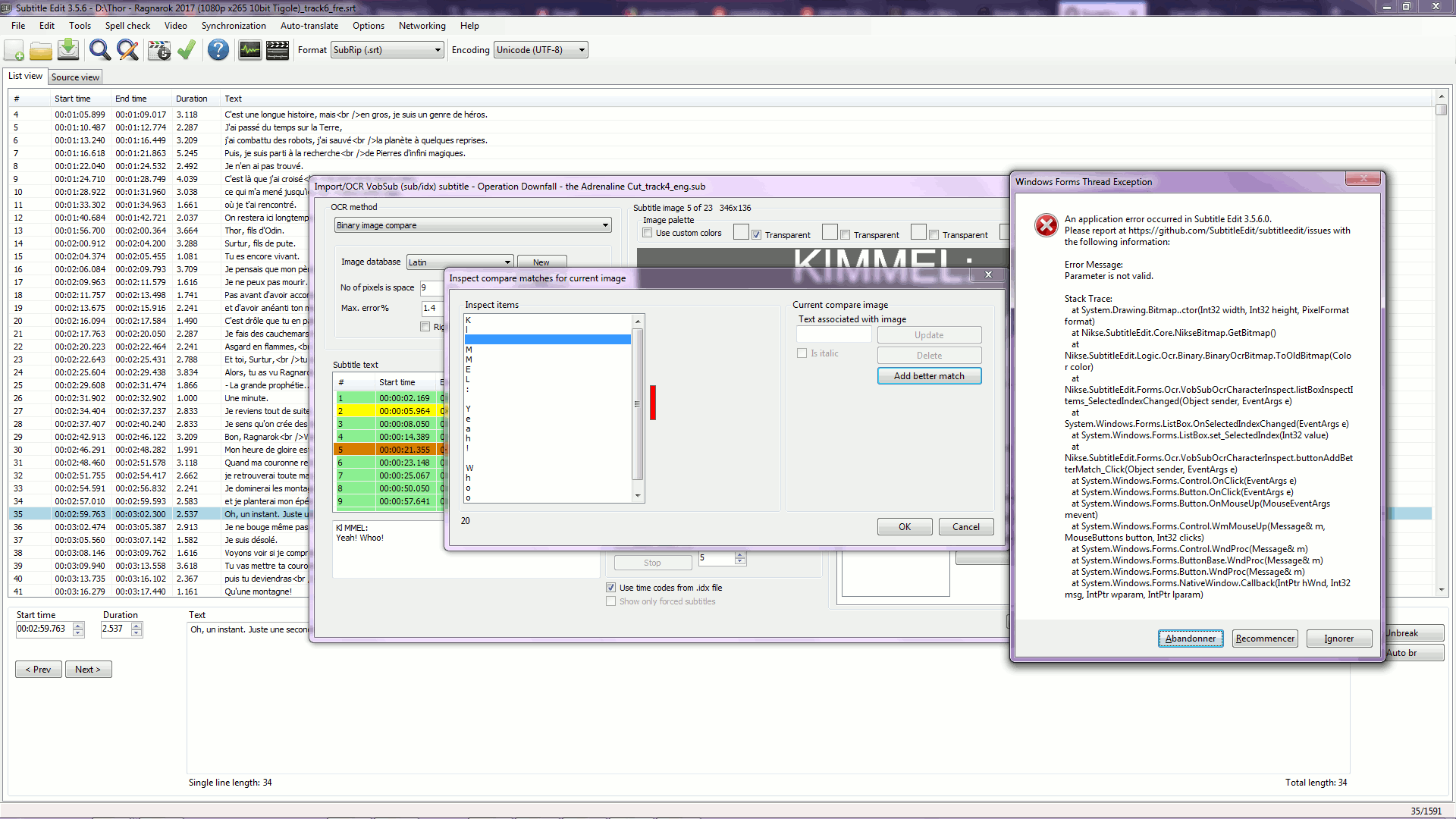Switch to the List view tab

point(25,76)
